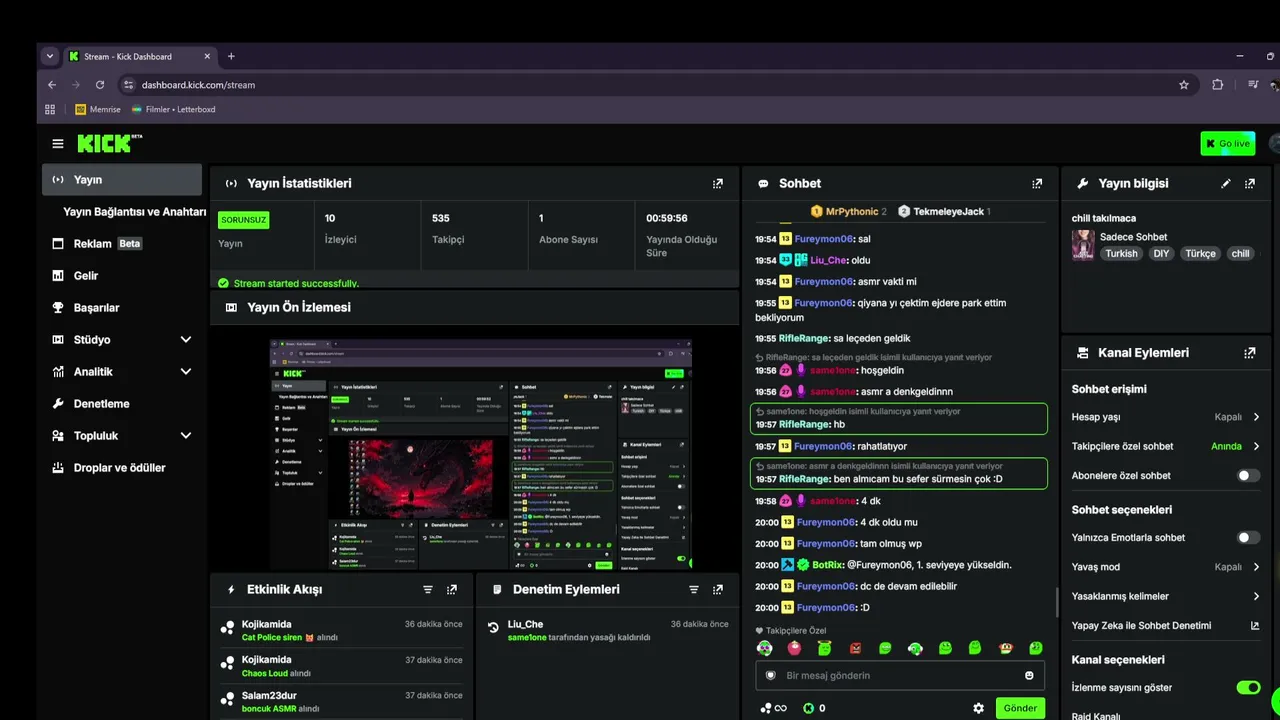Open the Memrise bookmark
The width and height of the screenshot is (1280, 720).
98,109
